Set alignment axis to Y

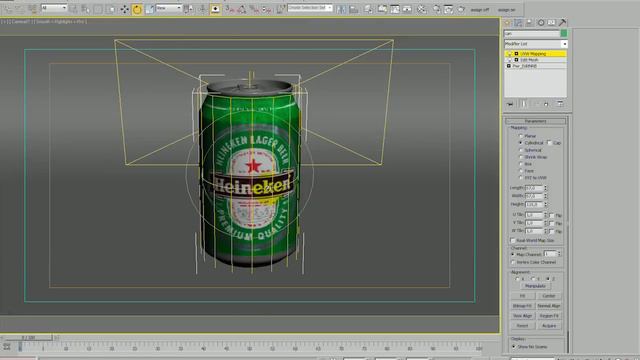[533, 279]
